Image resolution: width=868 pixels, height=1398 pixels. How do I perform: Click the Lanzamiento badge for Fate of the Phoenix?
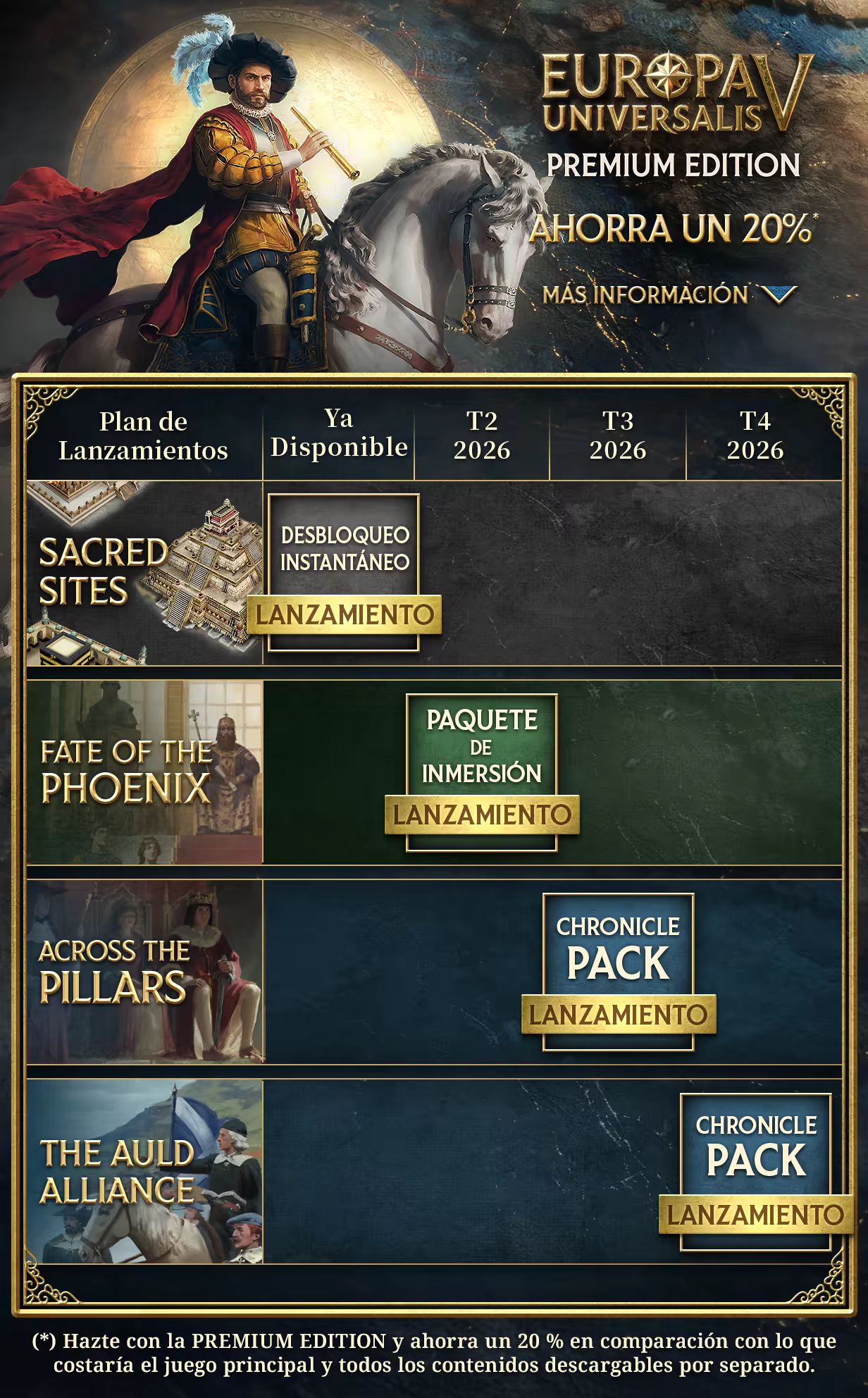(x=482, y=815)
